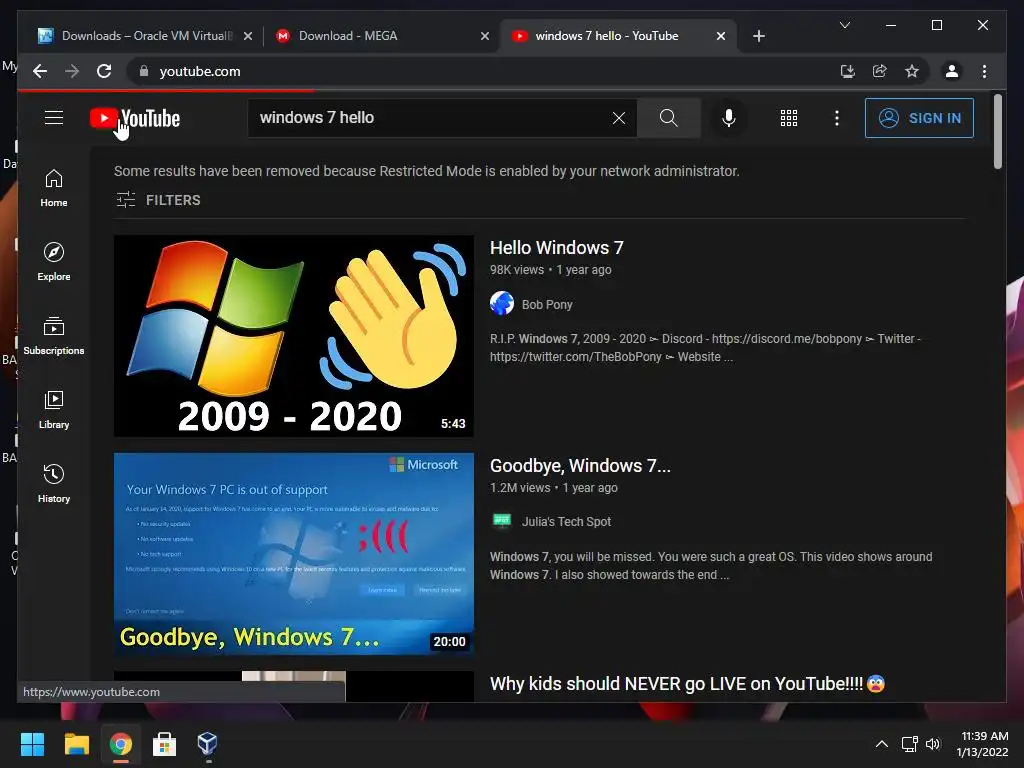
Task: Close the Oracle VM VirtualBox tab
Action: click(x=248, y=36)
